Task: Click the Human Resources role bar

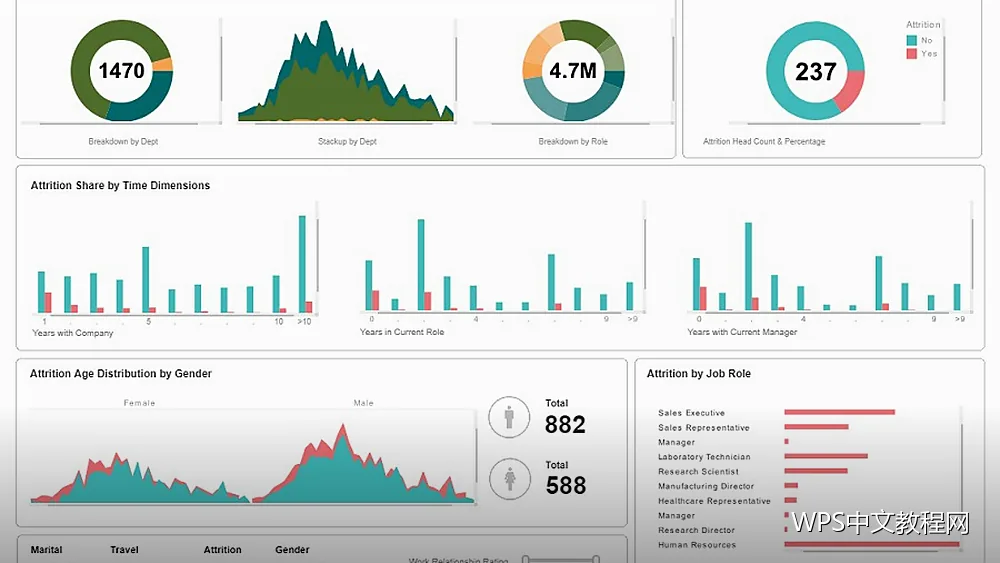Action: tap(872, 545)
